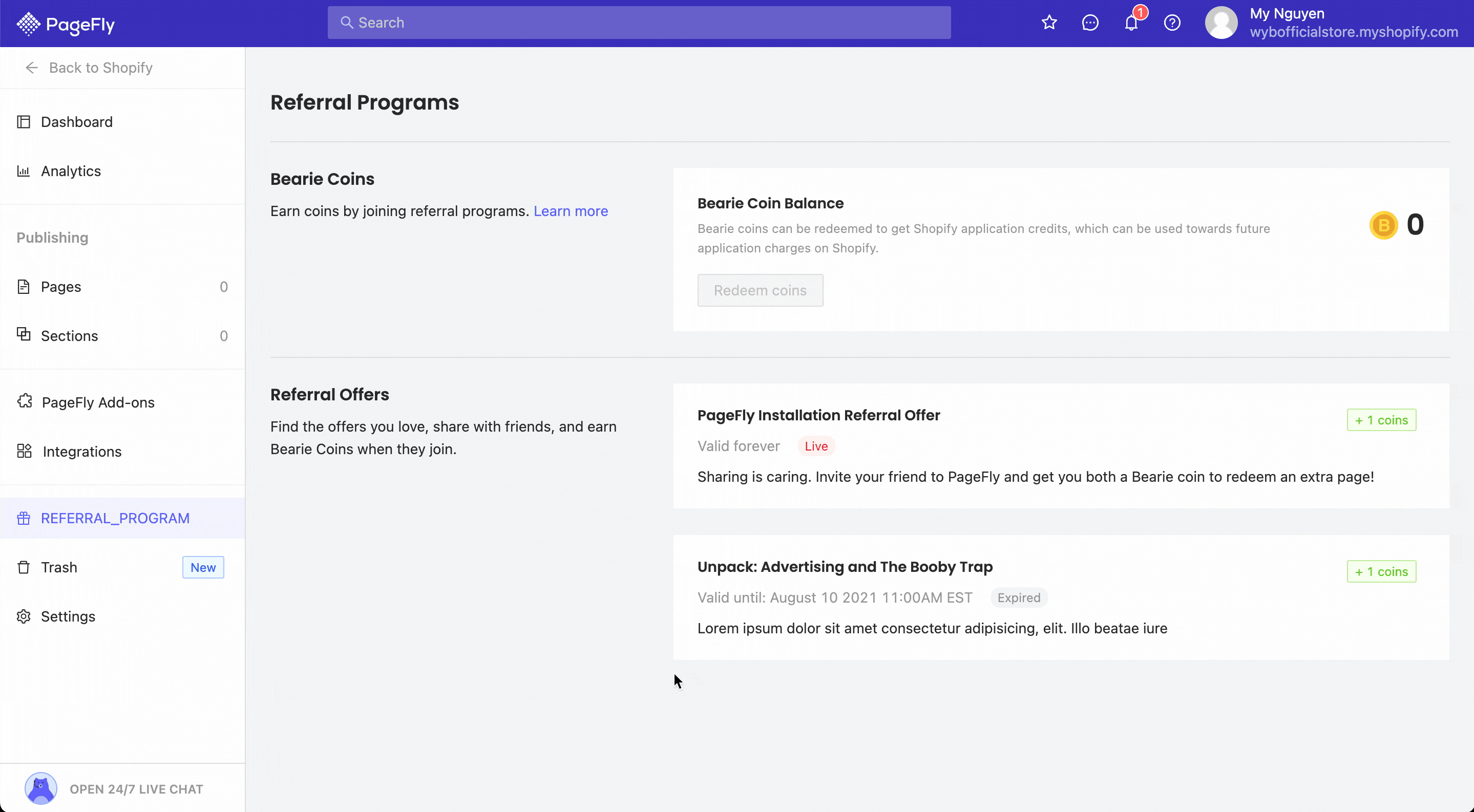Click the Pages document icon
Image resolution: width=1474 pixels, height=812 pixels.
pyautogui.click(x=24, y=287)
